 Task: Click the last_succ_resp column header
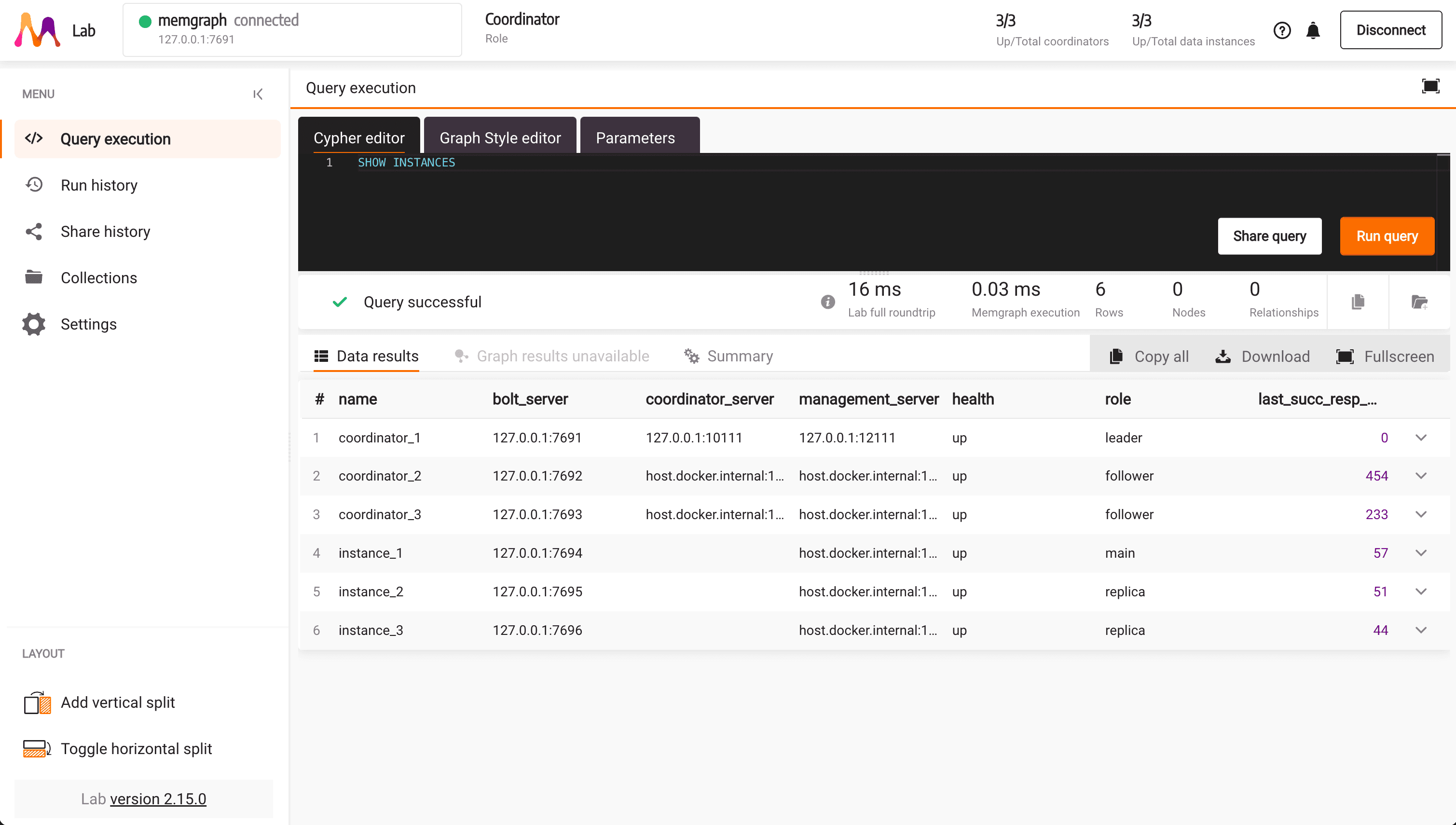click(x=1317, y=399)
